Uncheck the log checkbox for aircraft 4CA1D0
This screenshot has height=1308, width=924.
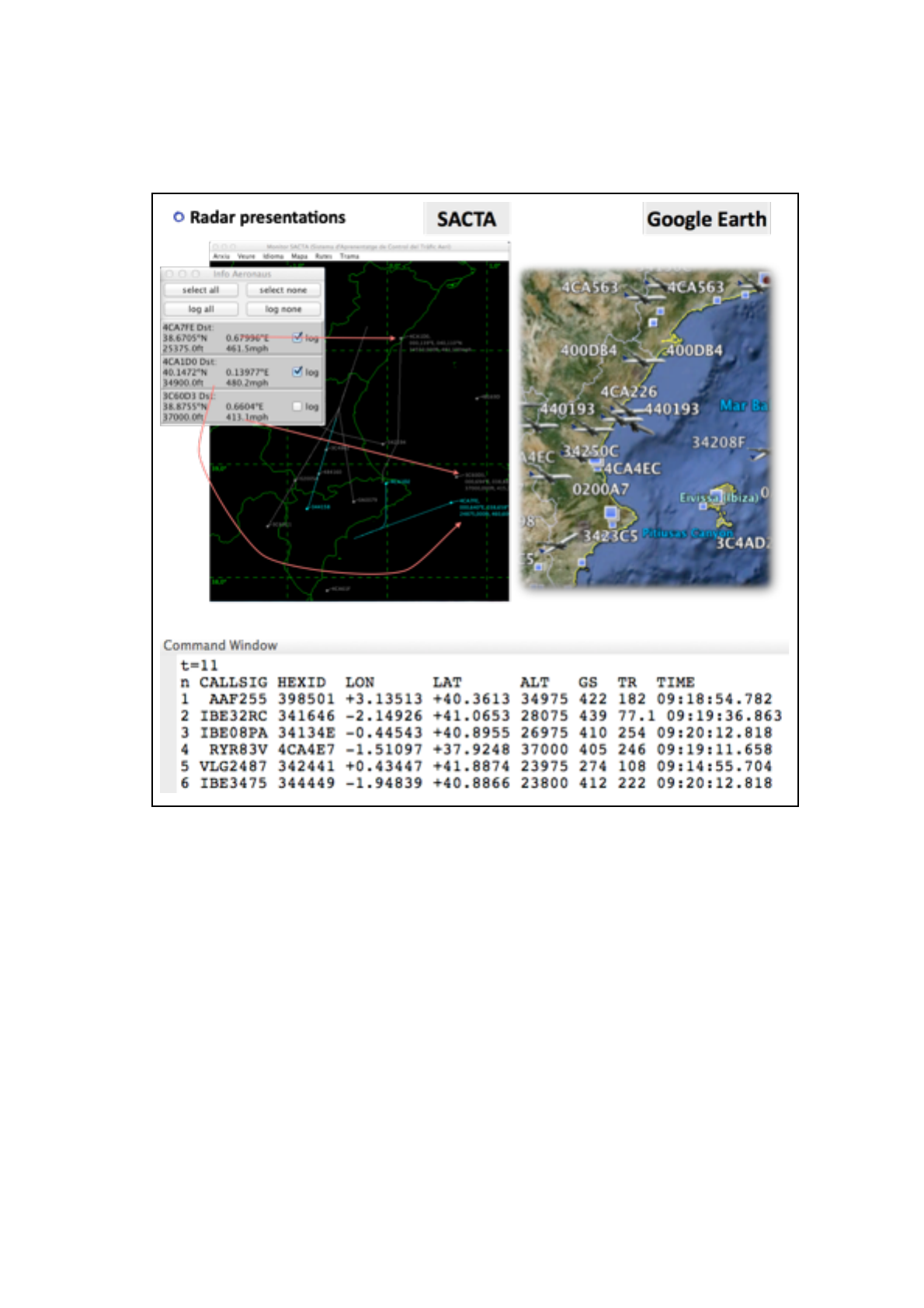pos(297,371)
